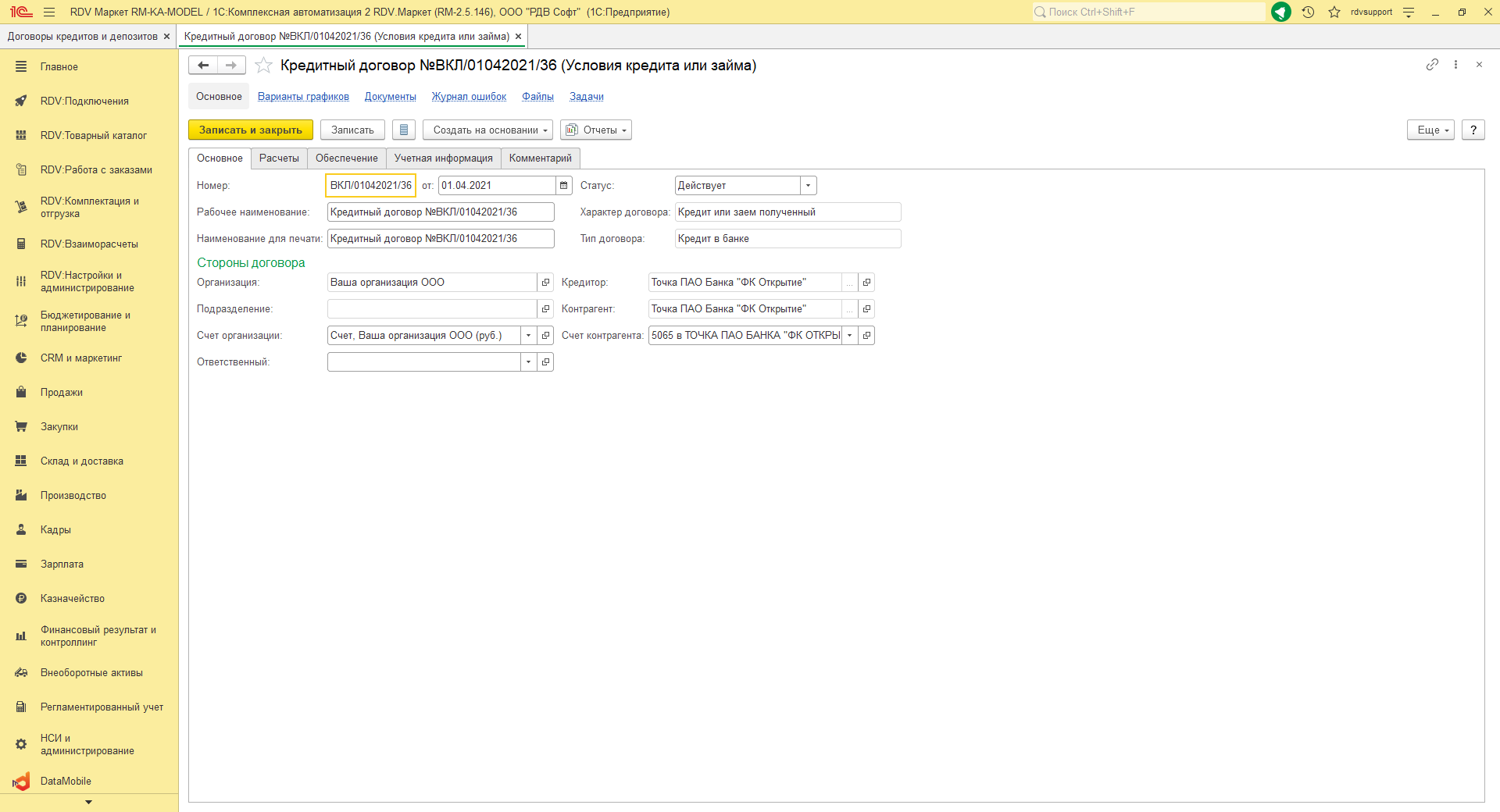Open Кредитор record details
The width and height of the screenshot is (1500, 812).
[x=866, y=282]
